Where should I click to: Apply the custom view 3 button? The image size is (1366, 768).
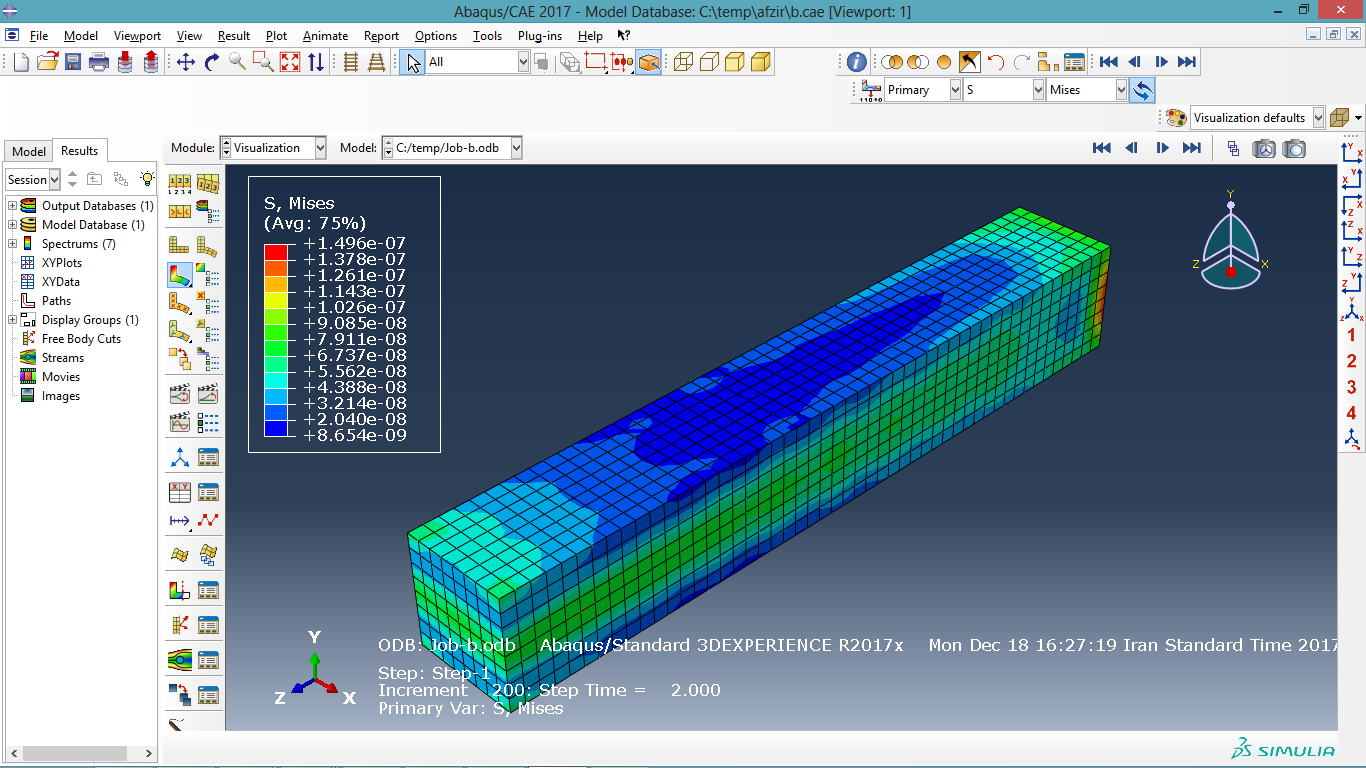point(1352,387)
